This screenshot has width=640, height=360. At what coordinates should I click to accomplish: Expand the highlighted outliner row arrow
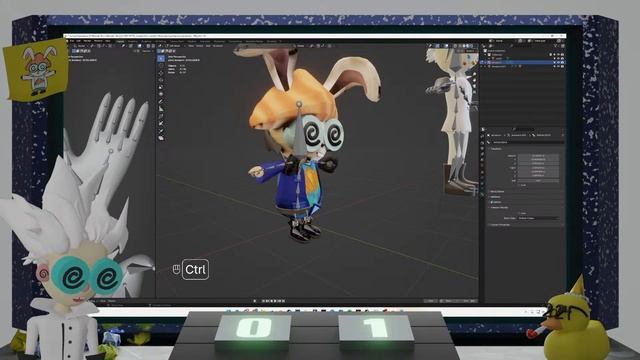(x=485, y=62)
